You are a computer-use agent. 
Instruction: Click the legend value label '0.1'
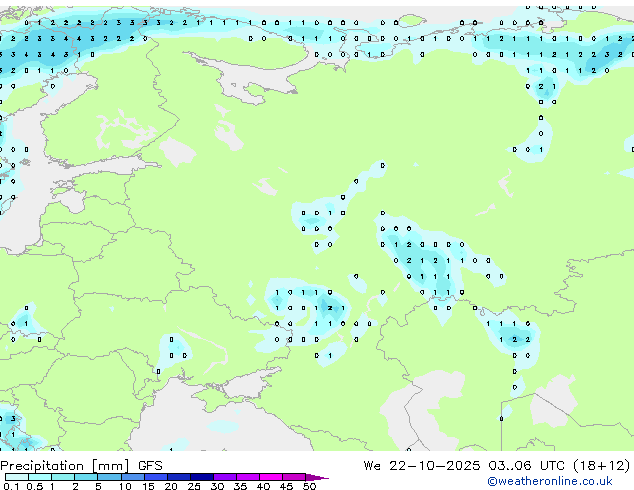click(x=11, y=486)
